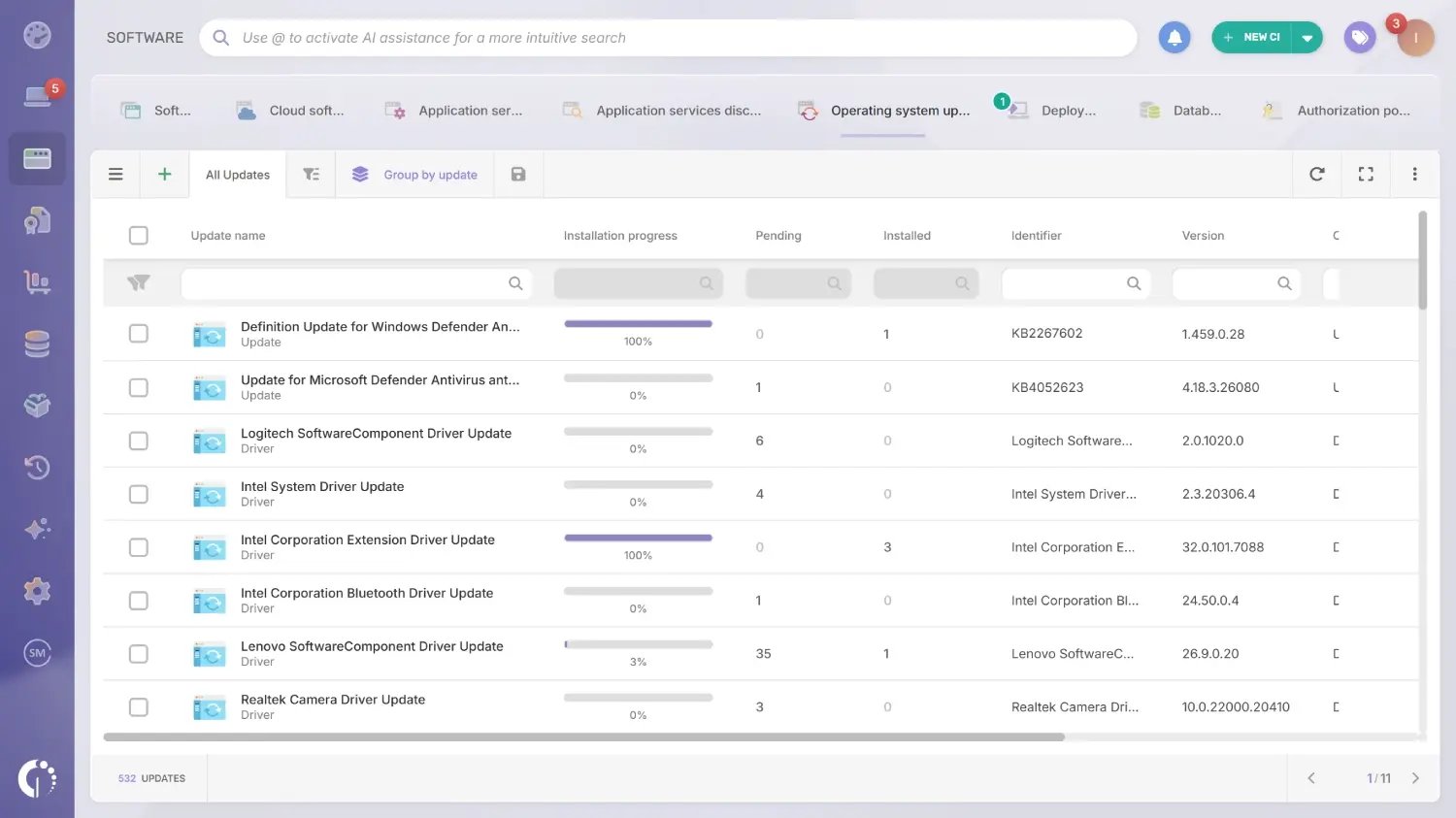
Task: Open the vertical three-dot more options menu
Action: (x=1415, y=175)
